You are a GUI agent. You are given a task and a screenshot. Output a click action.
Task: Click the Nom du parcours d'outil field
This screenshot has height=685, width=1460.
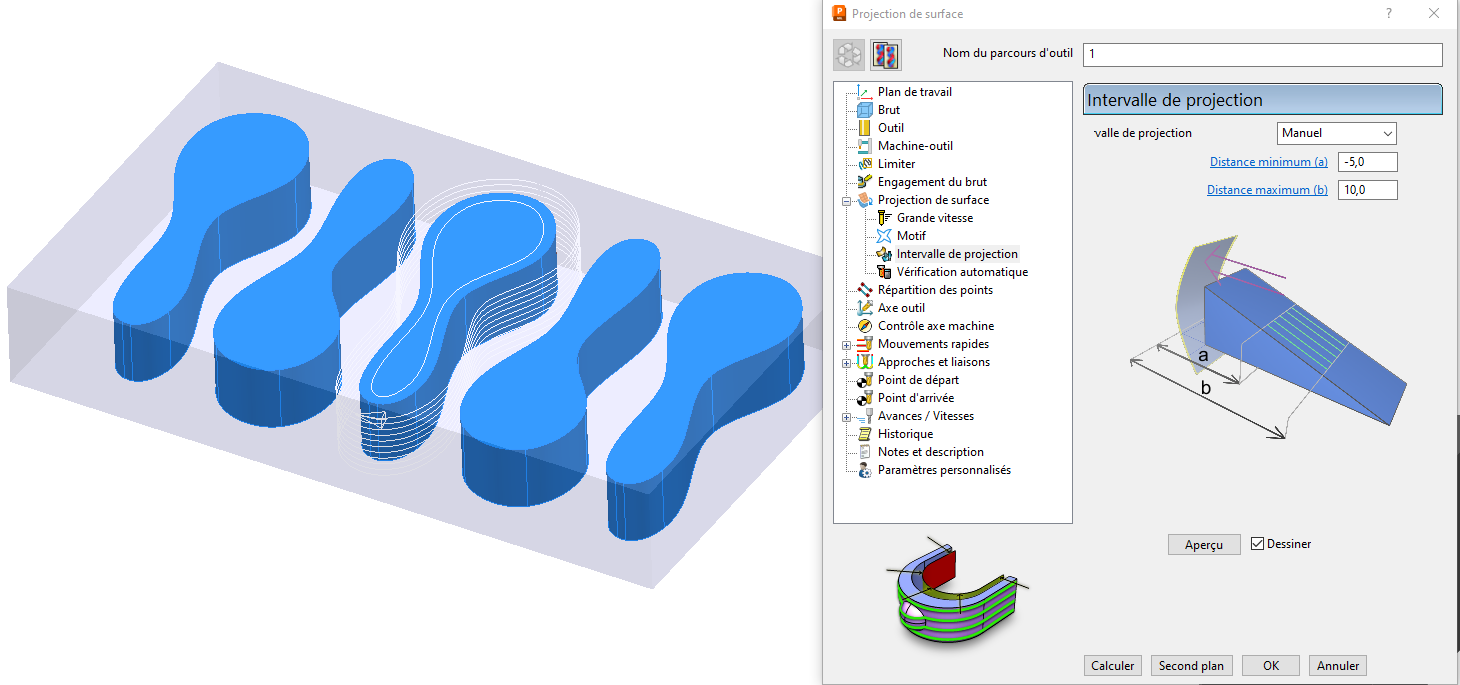coord(1262,55)
